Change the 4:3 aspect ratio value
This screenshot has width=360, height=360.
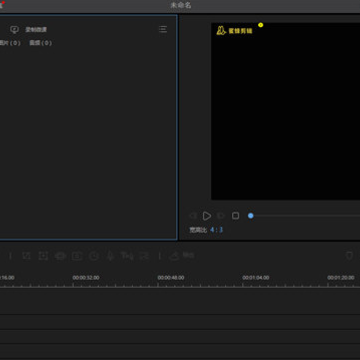(x=216, y=230)
